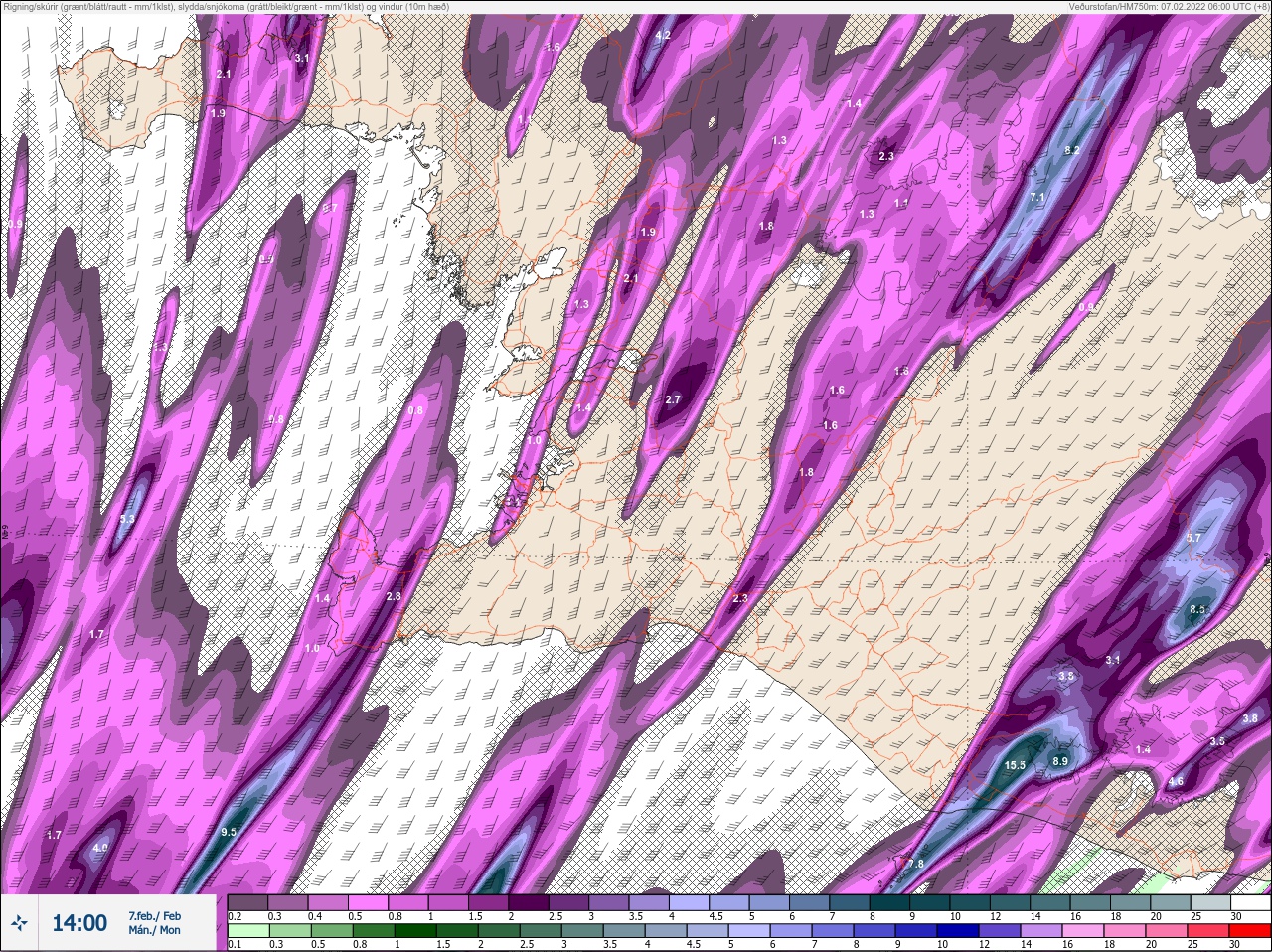
Task: Click the Veðurstofan logo icon beside 14:00
Action: (x=20, y=922)
